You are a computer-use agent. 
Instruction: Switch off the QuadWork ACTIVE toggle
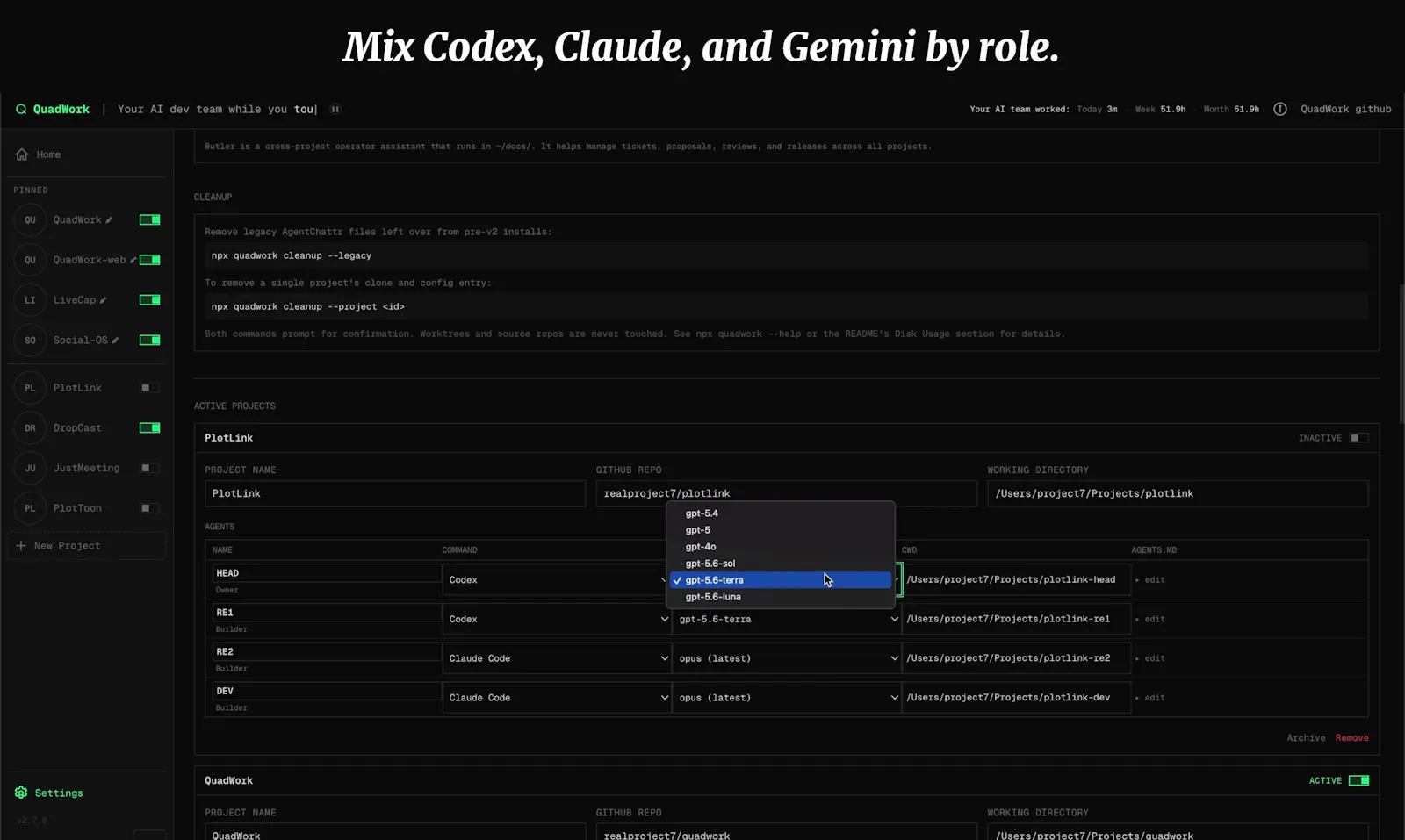click(1359, 780)
